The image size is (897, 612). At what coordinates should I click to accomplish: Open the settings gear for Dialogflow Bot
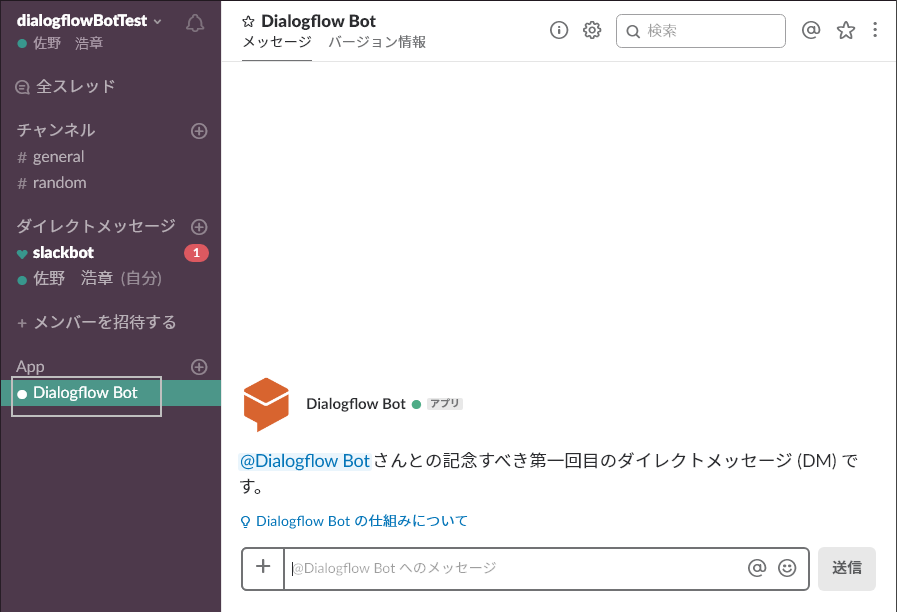[x=592, y=30]
